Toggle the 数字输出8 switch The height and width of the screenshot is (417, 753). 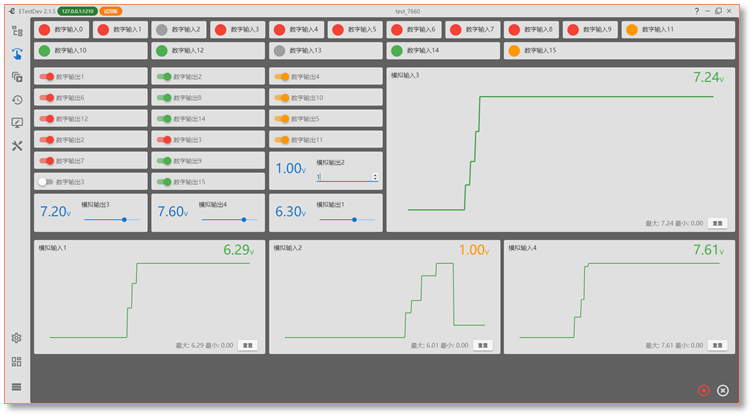164,98
